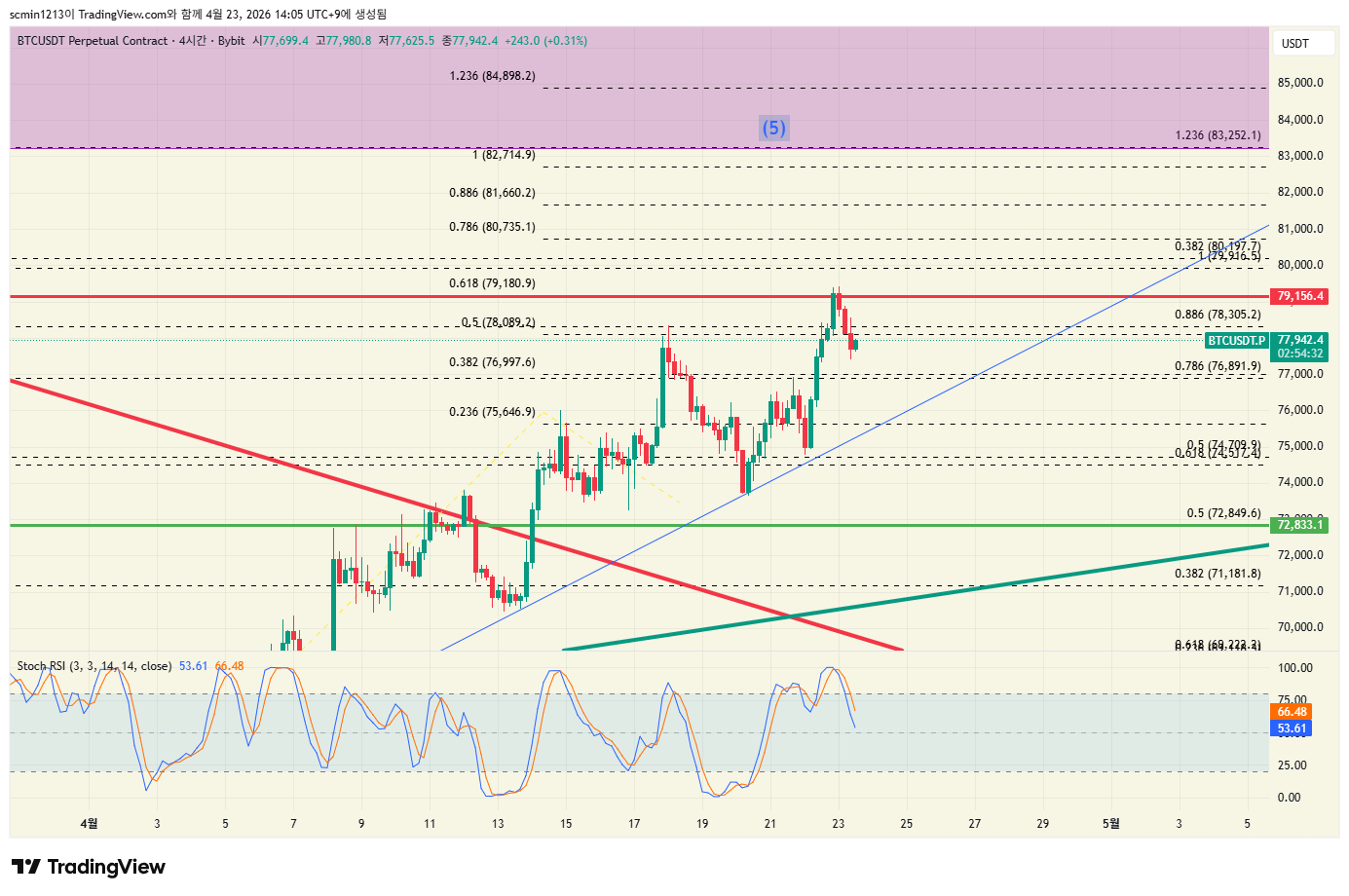Open the USDT currency selector
Viewport: 1349px width, 896px height.
click(x=1295, y=44)
